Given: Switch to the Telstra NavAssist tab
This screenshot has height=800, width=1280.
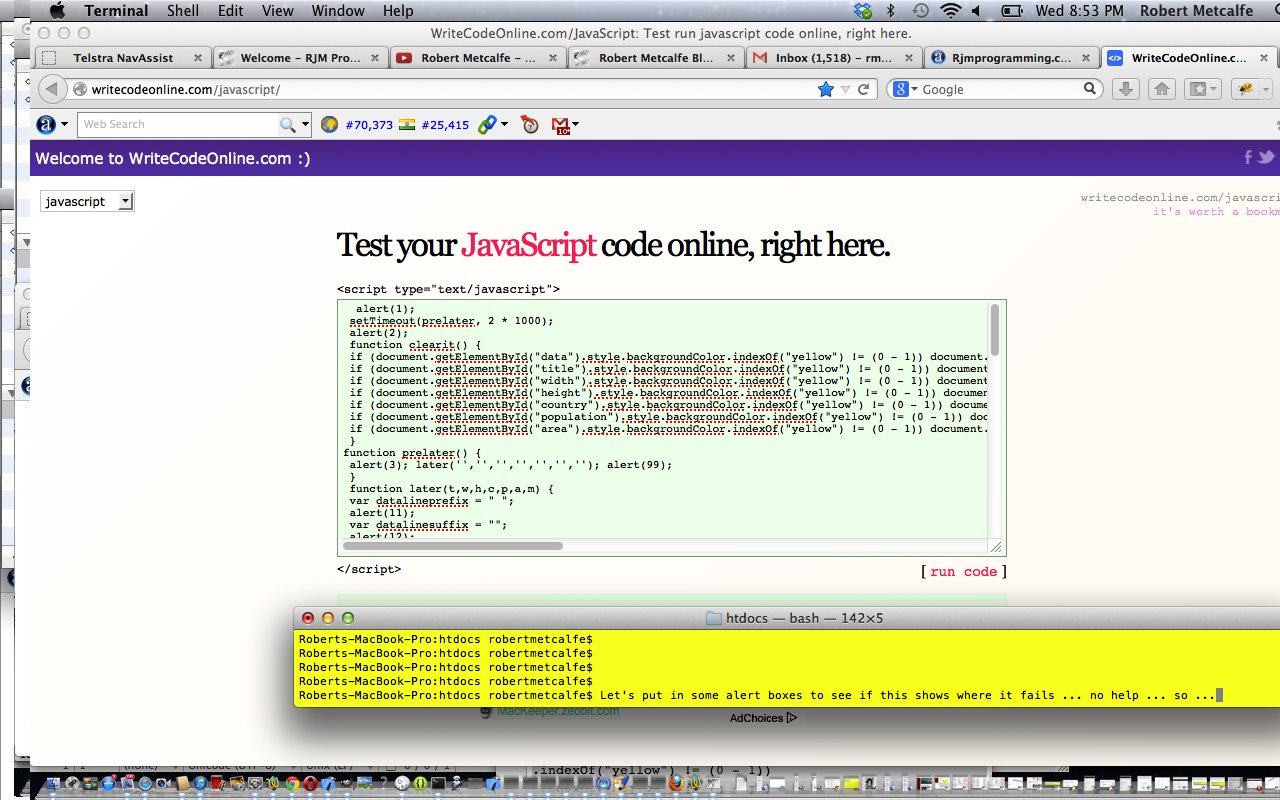Looking at the screenshot, I should click(123, 58).
